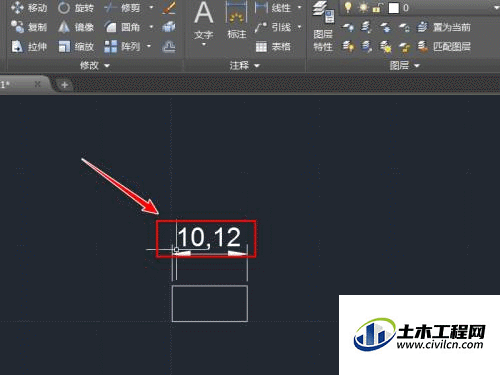Toggle layer 0 freeze sun icon
This screenshot has width=500, height=375.
coord(363,7)
